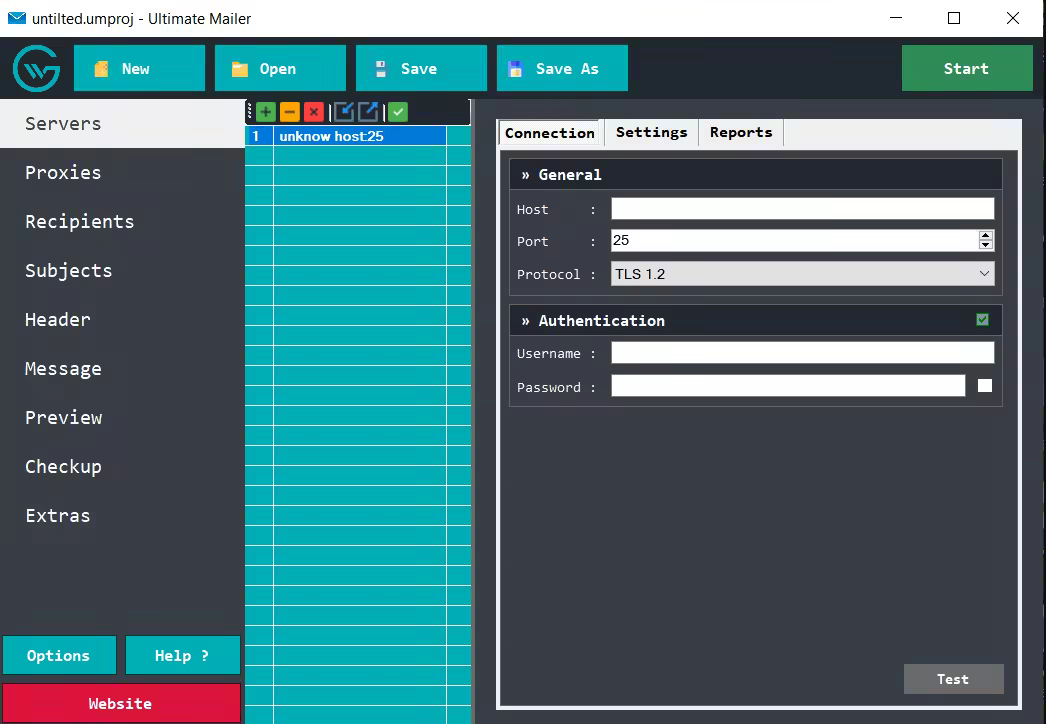Decrease the Port value with the down stepper
The width and height of the screenshot is (1046, 724).
point(985,245)
